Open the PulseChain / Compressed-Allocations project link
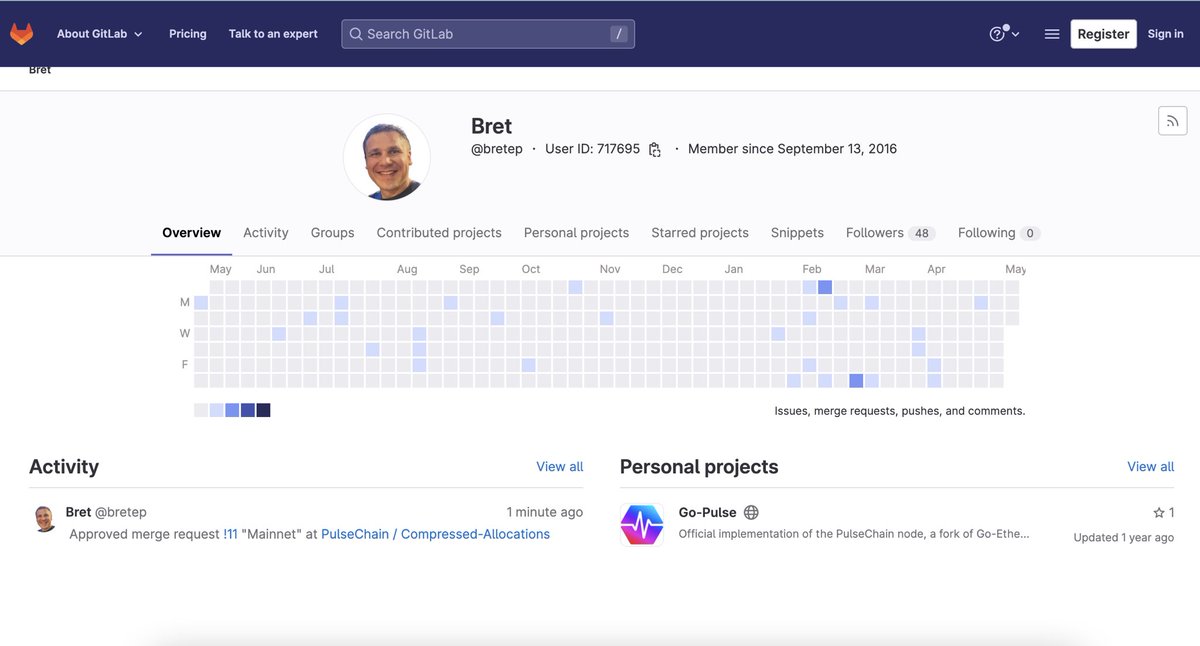The height and width of the screenshot is (646, 1200). (435, 533)
